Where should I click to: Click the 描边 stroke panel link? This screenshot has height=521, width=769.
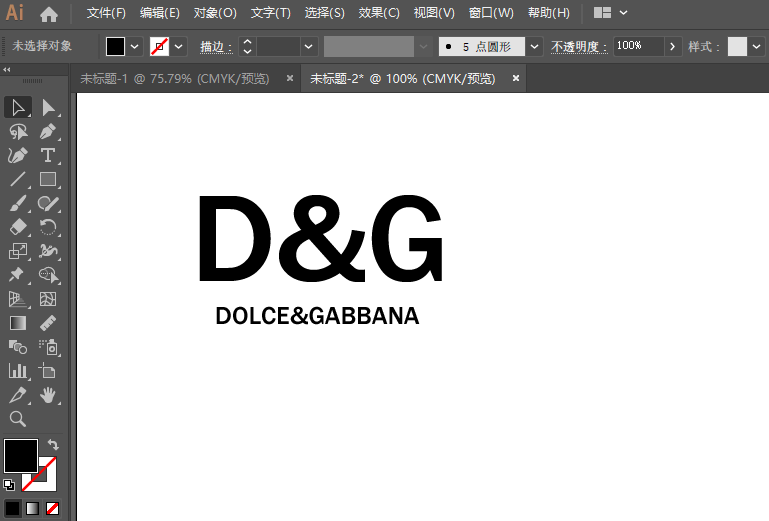[x=216, y=47]
